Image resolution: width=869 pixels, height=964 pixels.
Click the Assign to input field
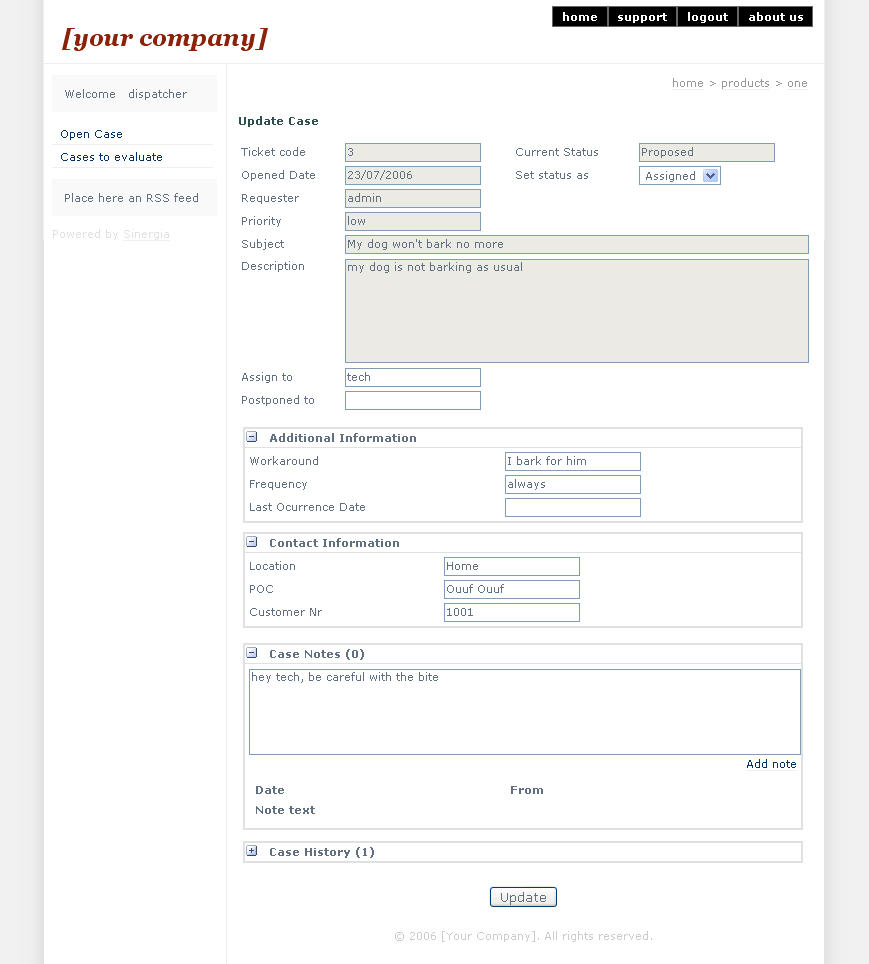[x=412, y=377]
